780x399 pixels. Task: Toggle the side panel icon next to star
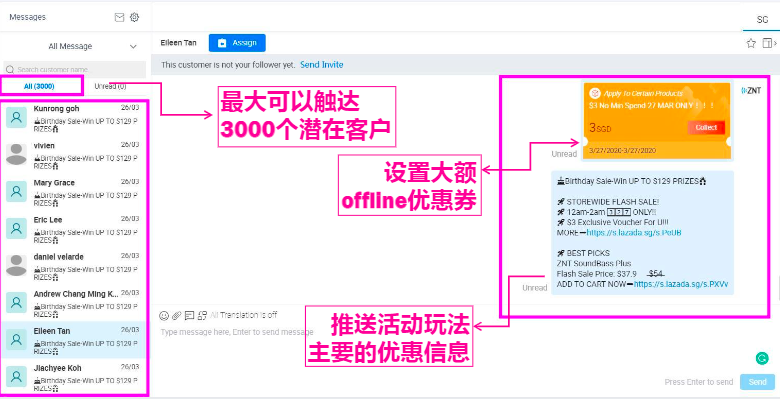[x=769, y=43]
